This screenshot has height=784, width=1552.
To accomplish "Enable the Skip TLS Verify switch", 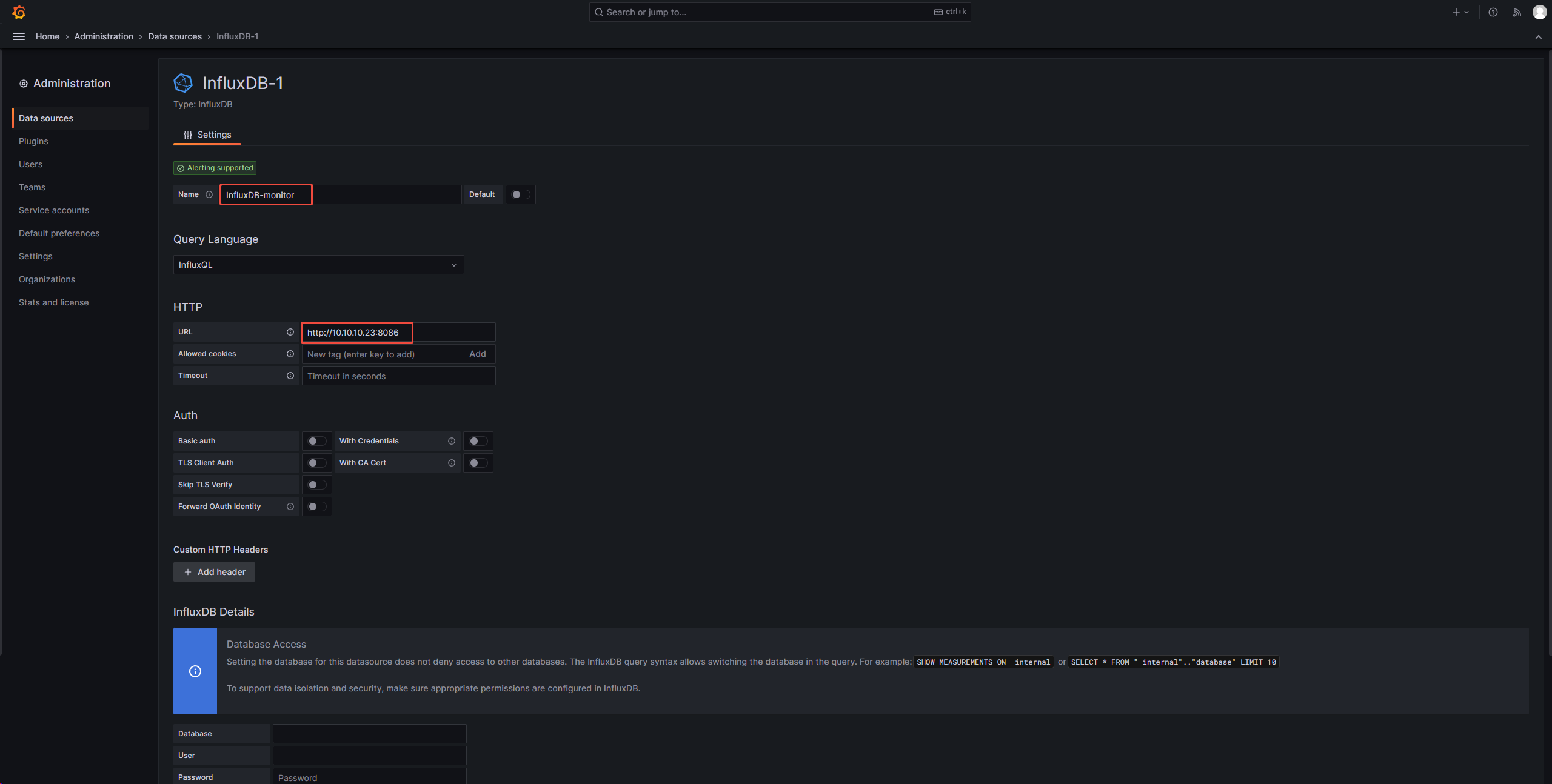I will 317,485.
